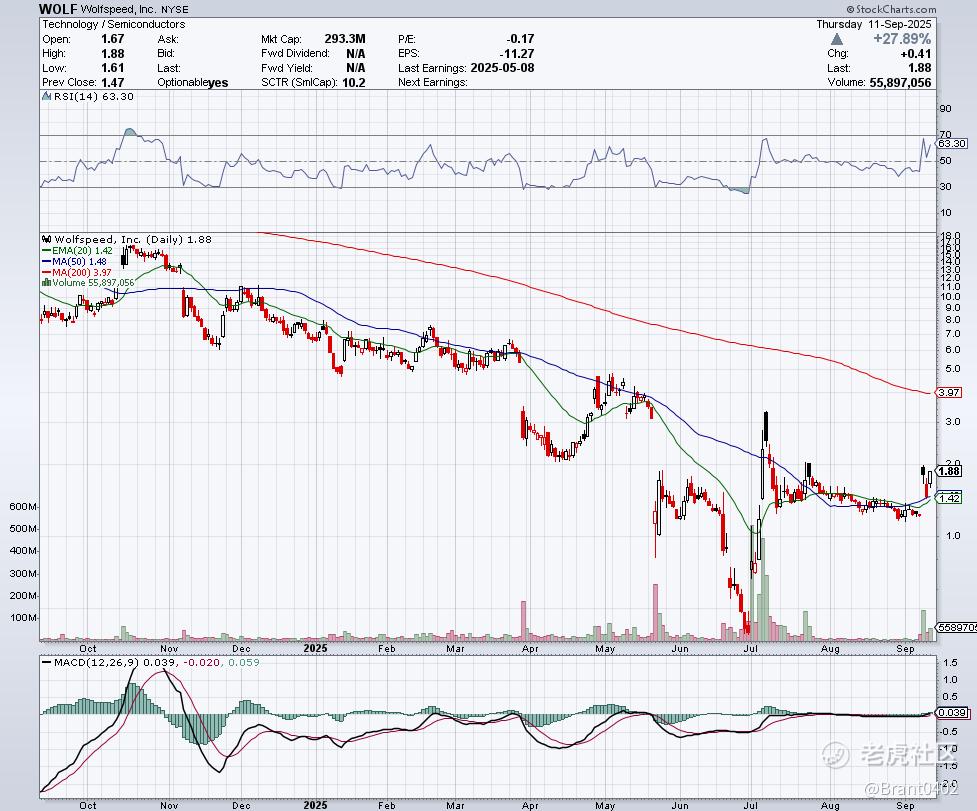977x811 pixels.
Task: Open the ©StockCharts.com link
Action: (x=891, y=9)
